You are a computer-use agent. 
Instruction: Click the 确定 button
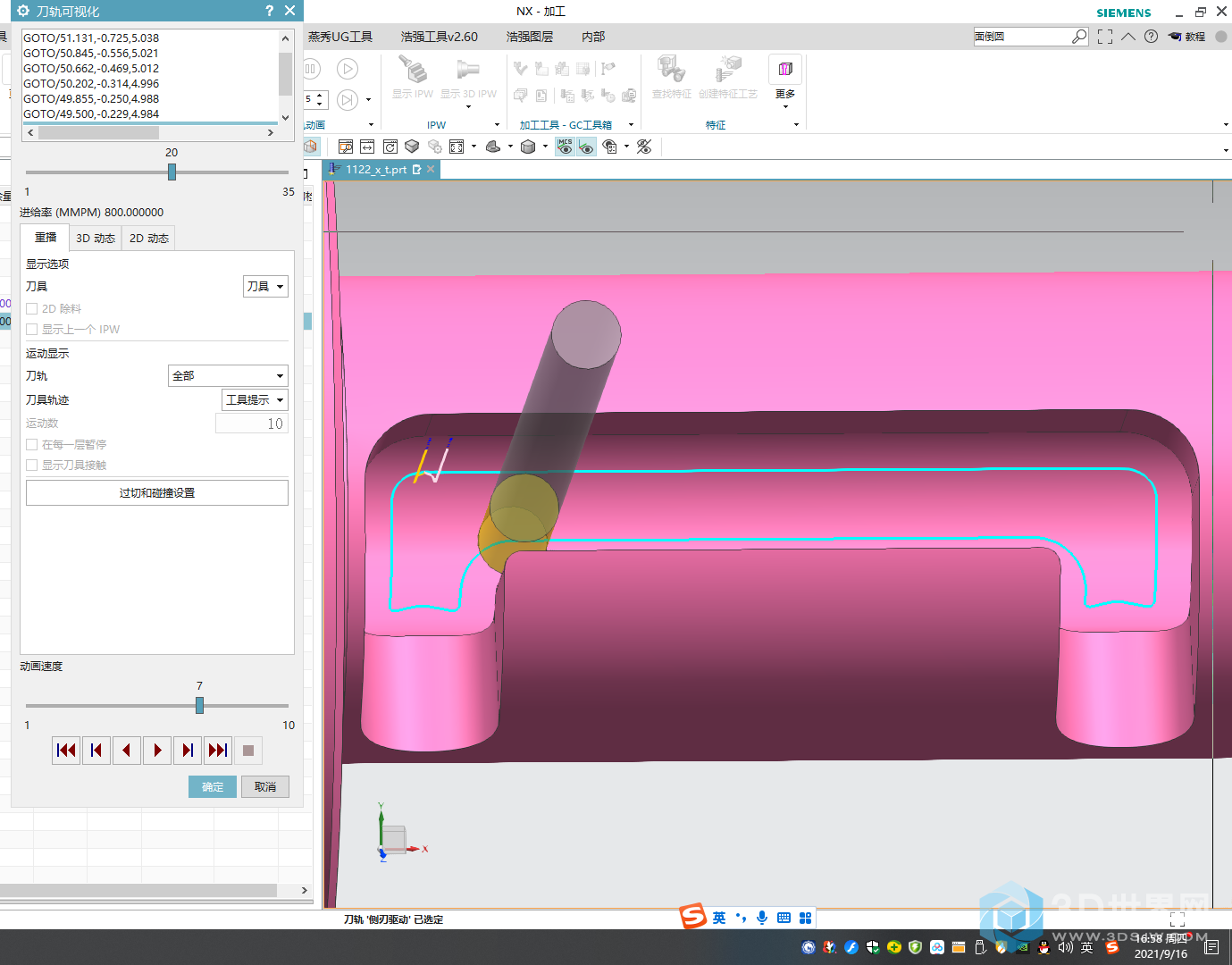213,786
